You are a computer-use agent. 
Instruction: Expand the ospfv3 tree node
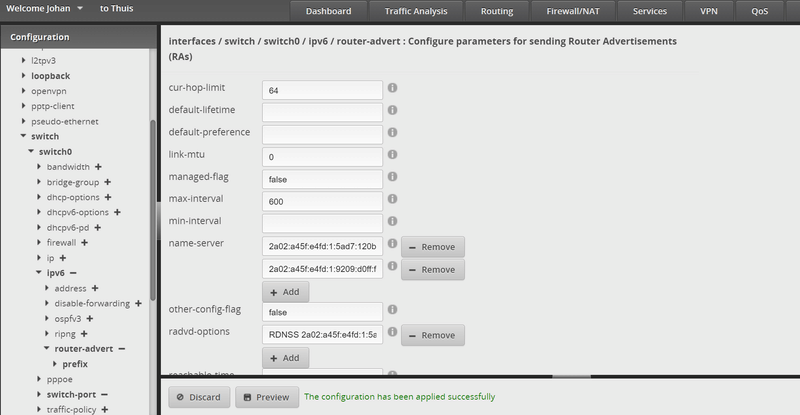46,318
